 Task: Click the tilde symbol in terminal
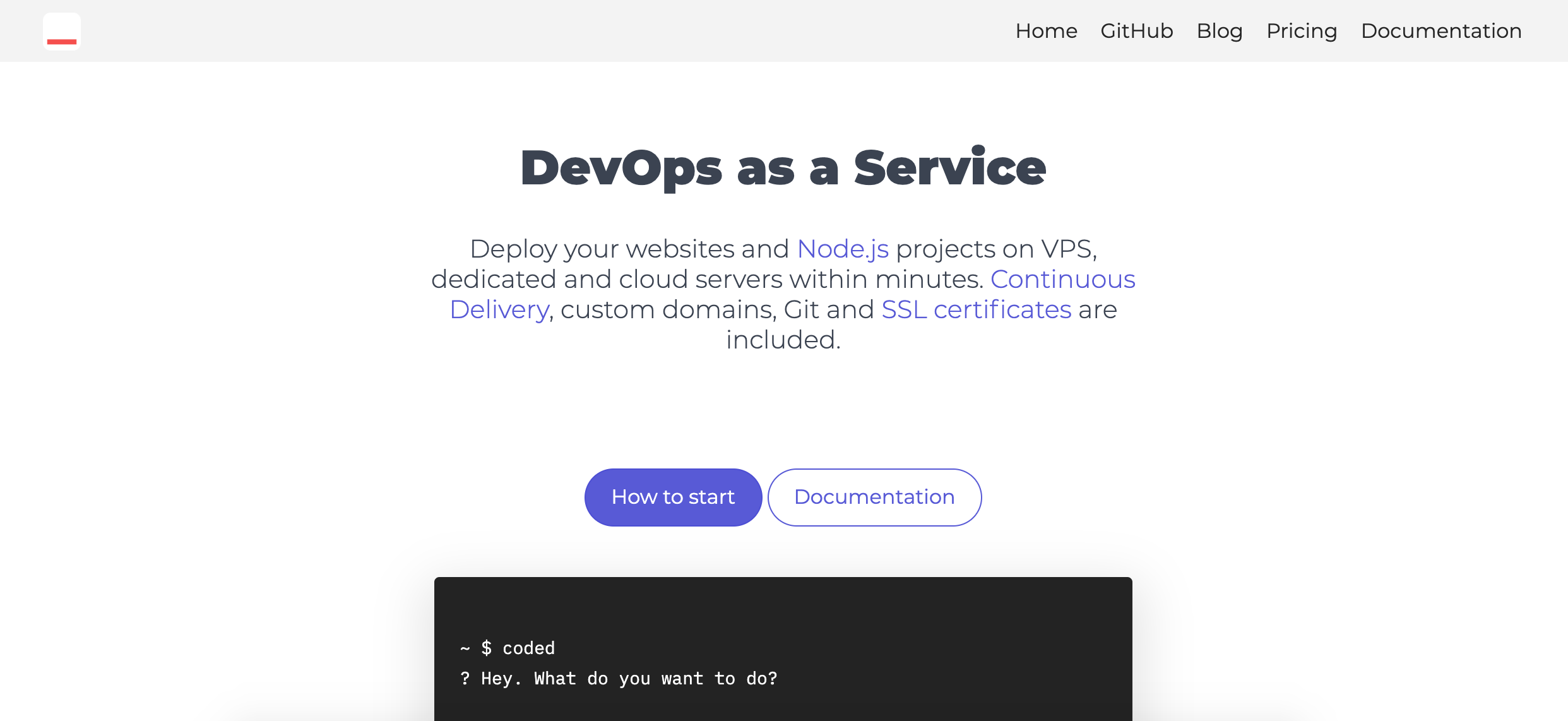coord(465,648)
